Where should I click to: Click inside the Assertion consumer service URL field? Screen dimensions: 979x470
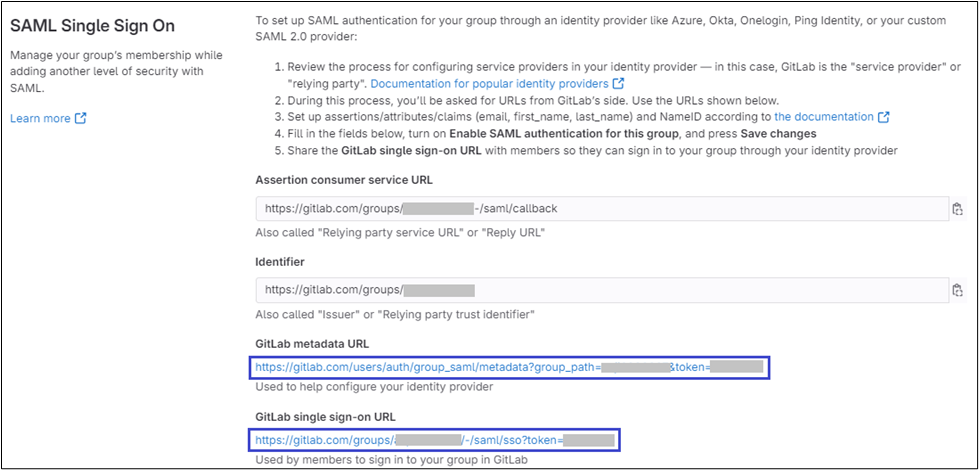(600, 208)
